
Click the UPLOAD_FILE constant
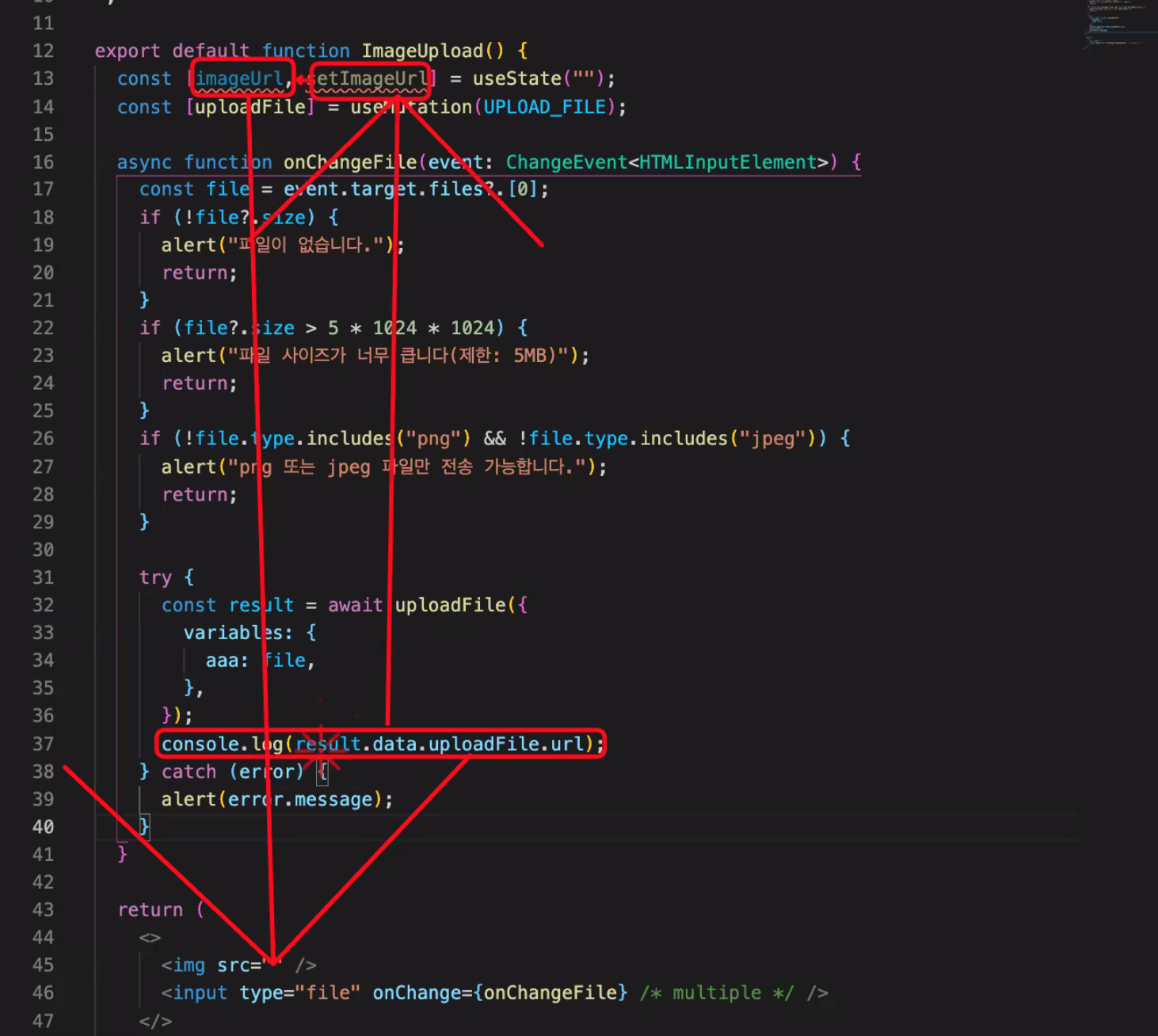click(x=544, y=107)
